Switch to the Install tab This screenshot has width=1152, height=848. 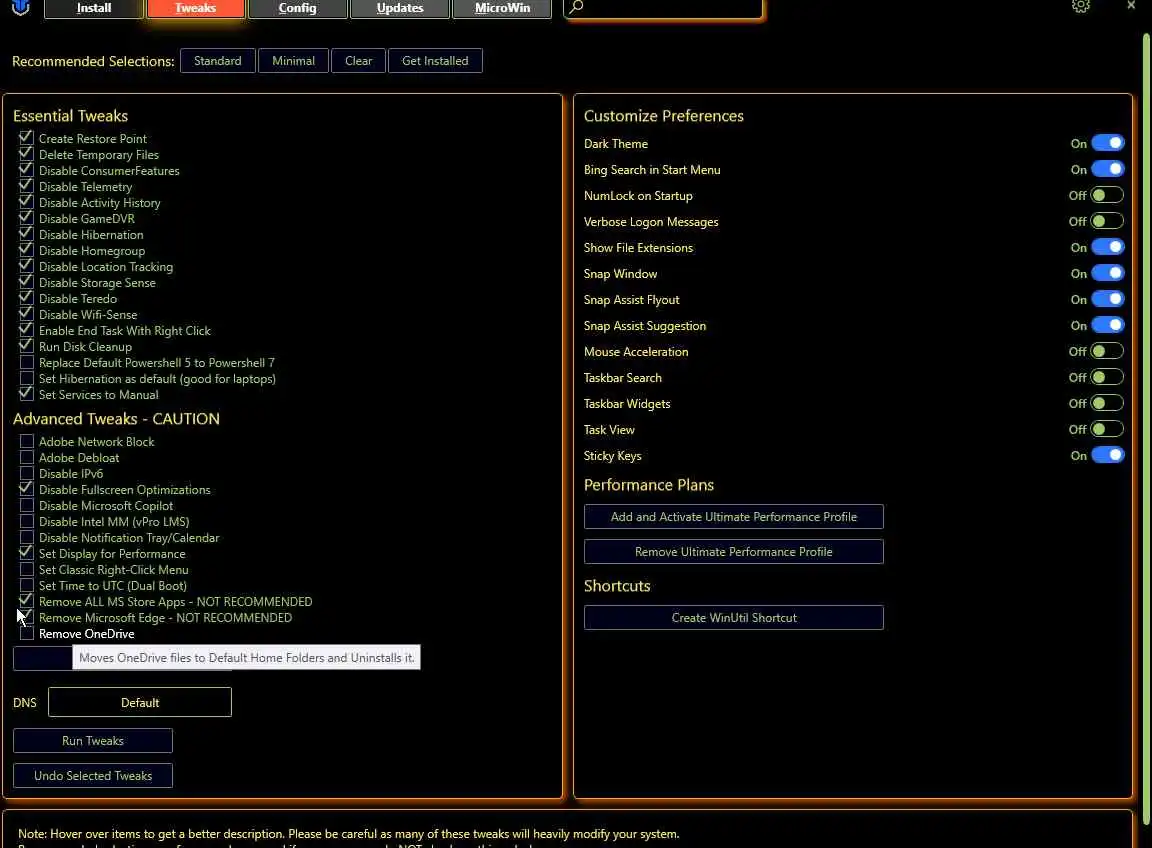point(94,8)
